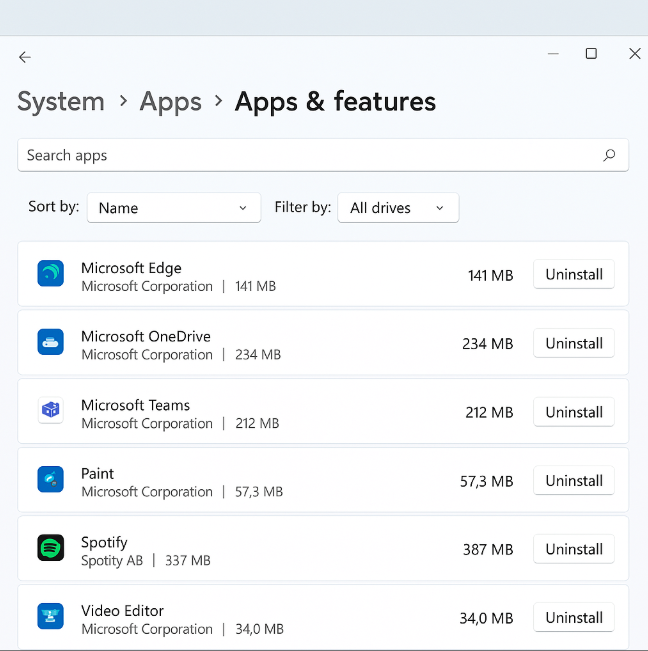Viewport: 648px width, 651px height.
Task: Uninstall Microsoft Teams
Action: tap(574, 412)
